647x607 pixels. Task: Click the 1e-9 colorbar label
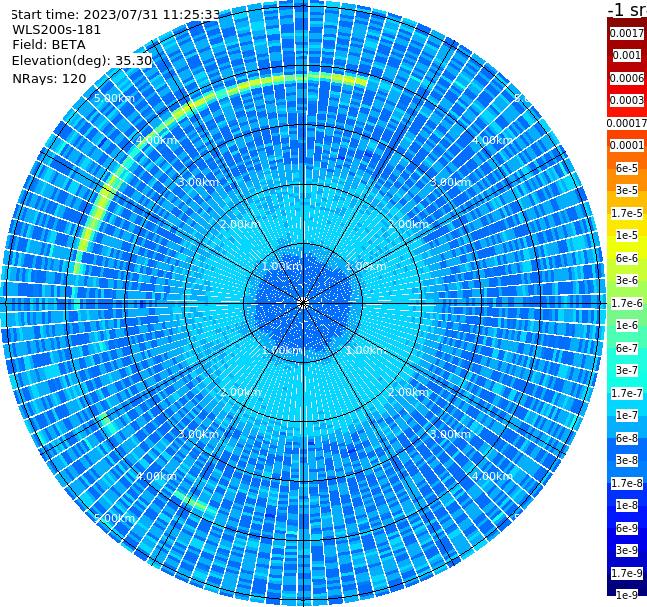(627, 595)
